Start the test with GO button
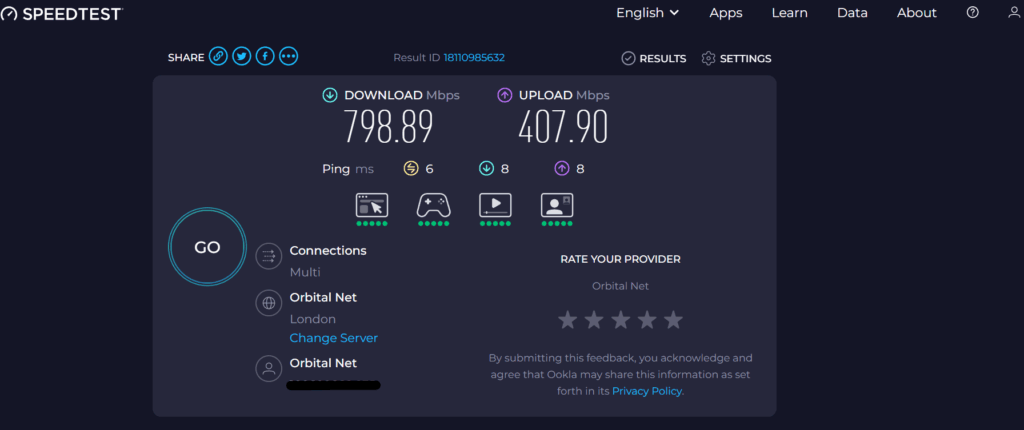The image size is (1024, 430). [207, 248]
